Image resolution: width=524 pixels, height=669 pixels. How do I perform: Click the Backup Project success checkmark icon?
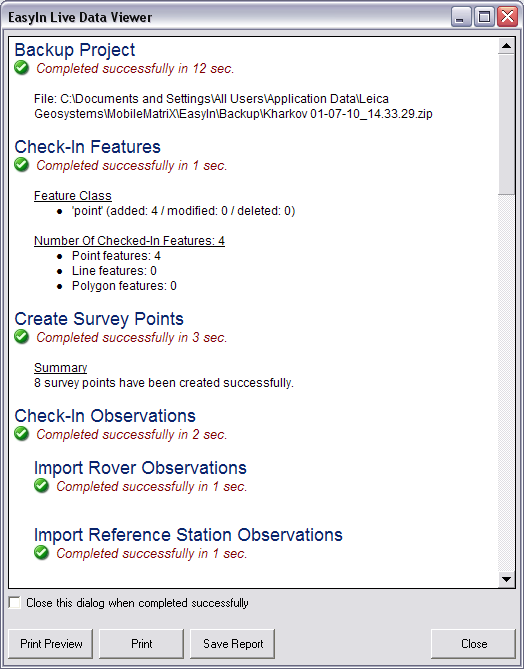21,67
